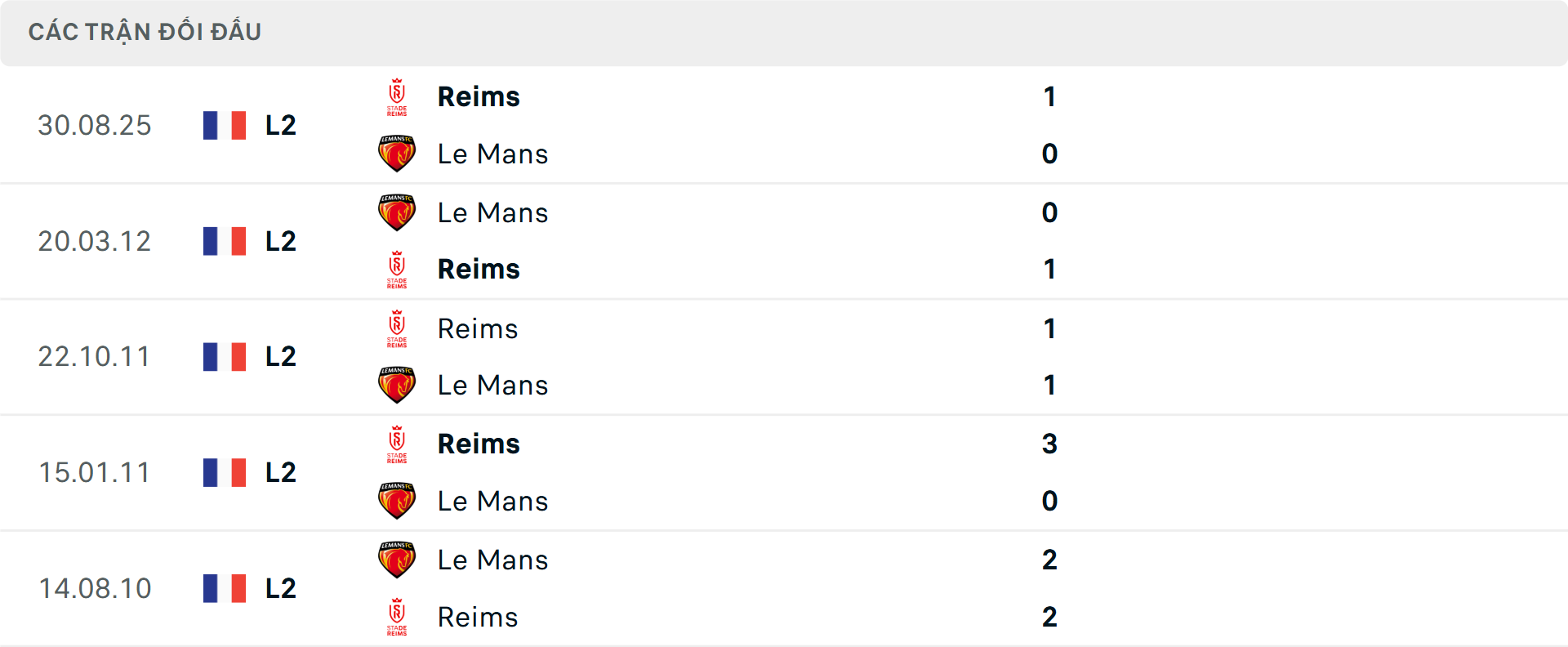Click the Reims crest in the 30.08.25 match

pos(397,96)
